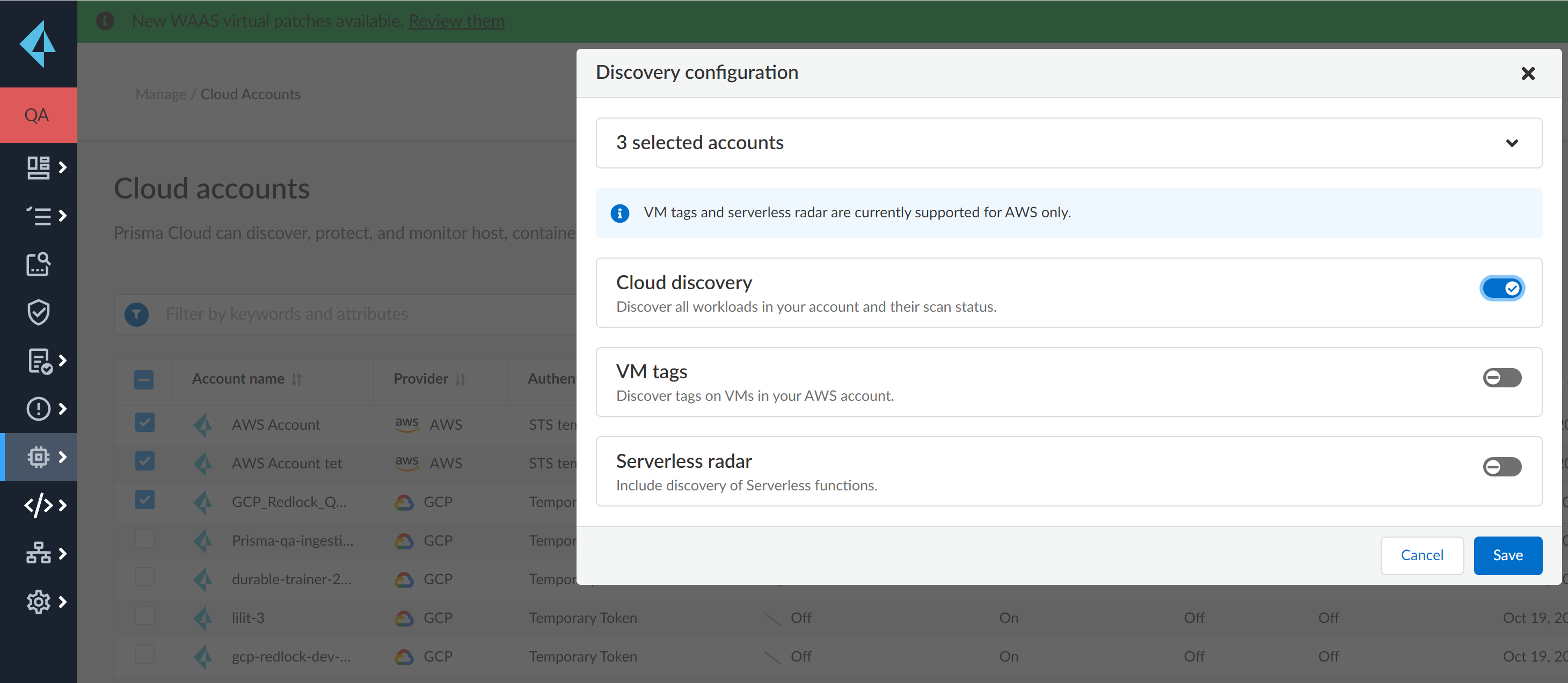Click Prisma icon beside durable-trainer-2 row
The width and height of the screenshot is (1568, 683).
tap(203, 579)
